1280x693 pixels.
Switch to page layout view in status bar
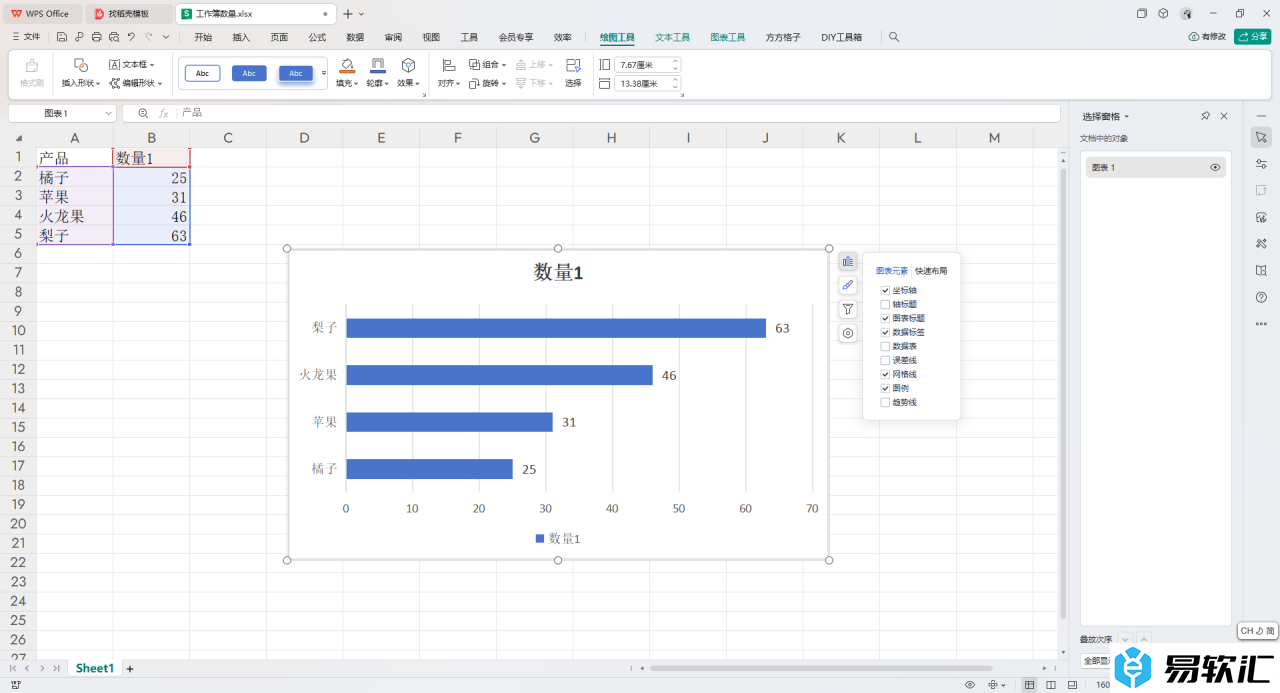1052,685
